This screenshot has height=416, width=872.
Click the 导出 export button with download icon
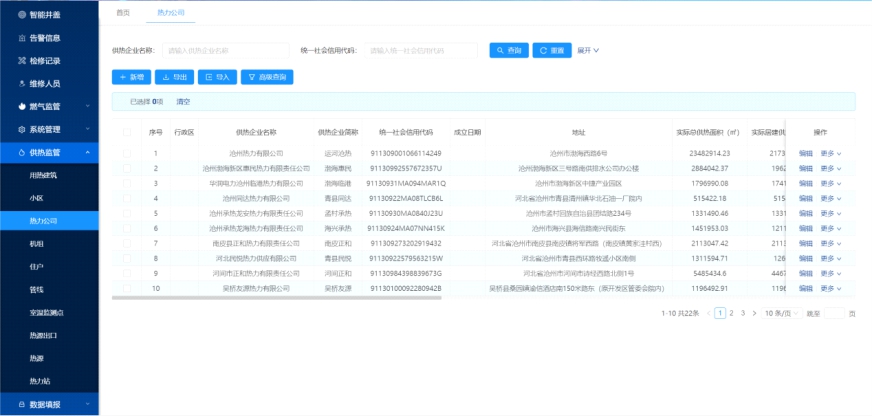[x=175, y=76]
